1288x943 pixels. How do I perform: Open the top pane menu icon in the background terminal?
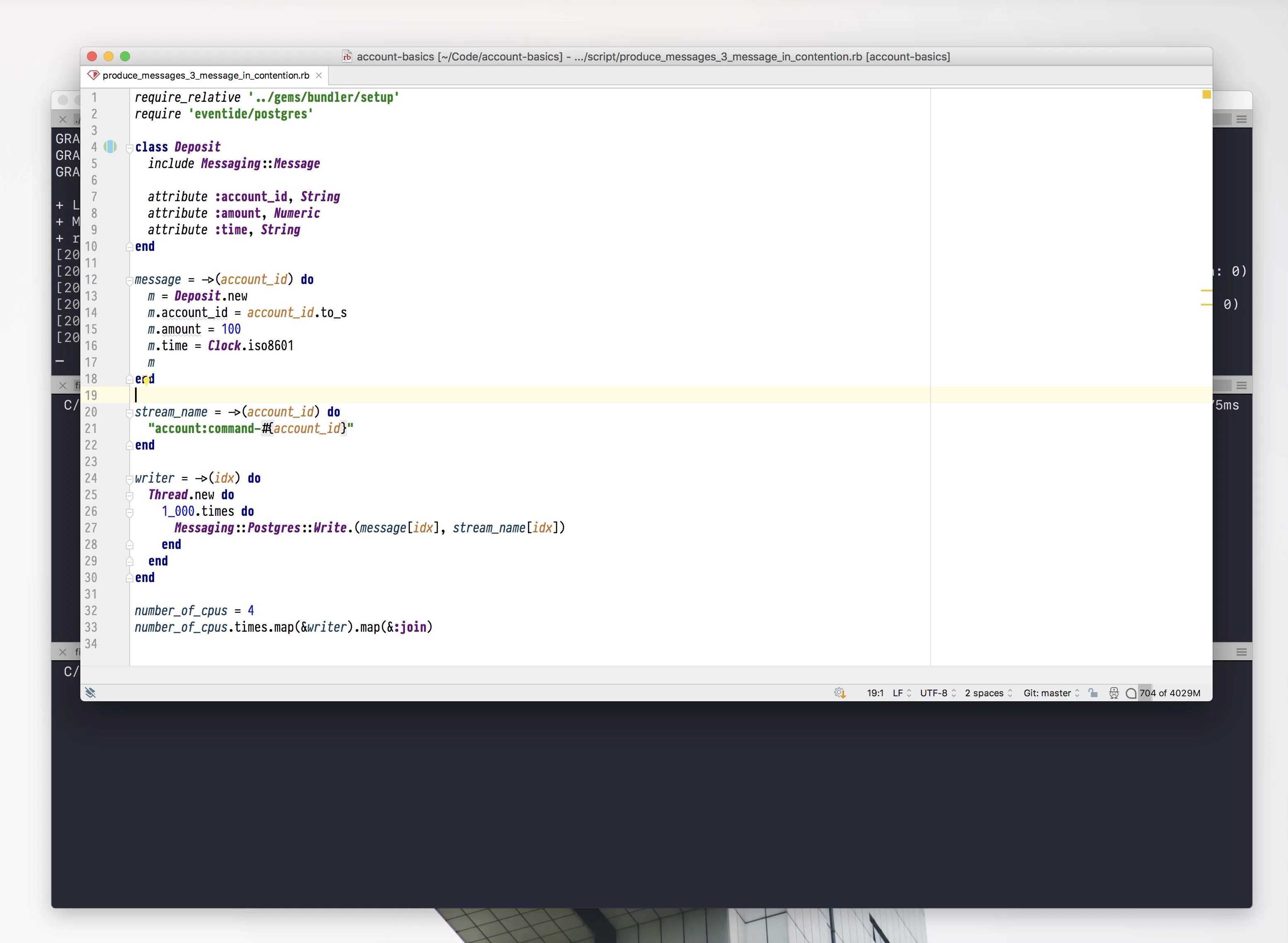coord(1242,119)
